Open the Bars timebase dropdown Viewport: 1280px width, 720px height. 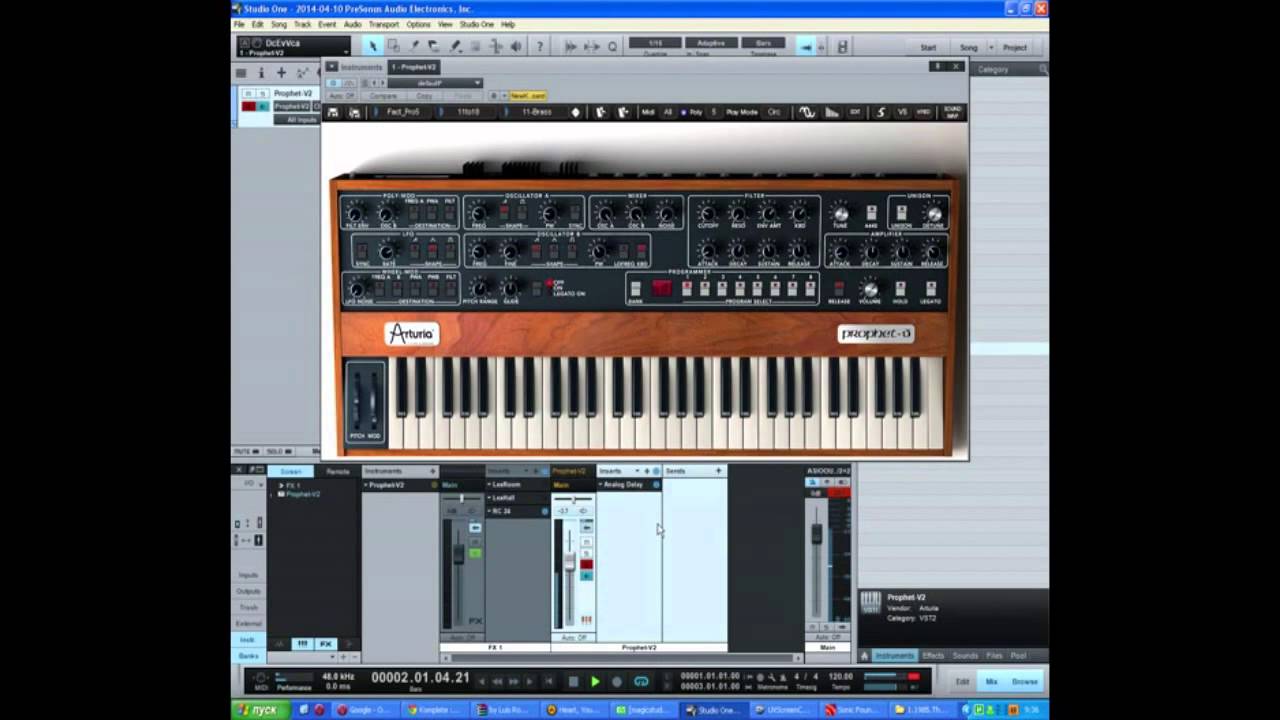click(x=764, y=43)
